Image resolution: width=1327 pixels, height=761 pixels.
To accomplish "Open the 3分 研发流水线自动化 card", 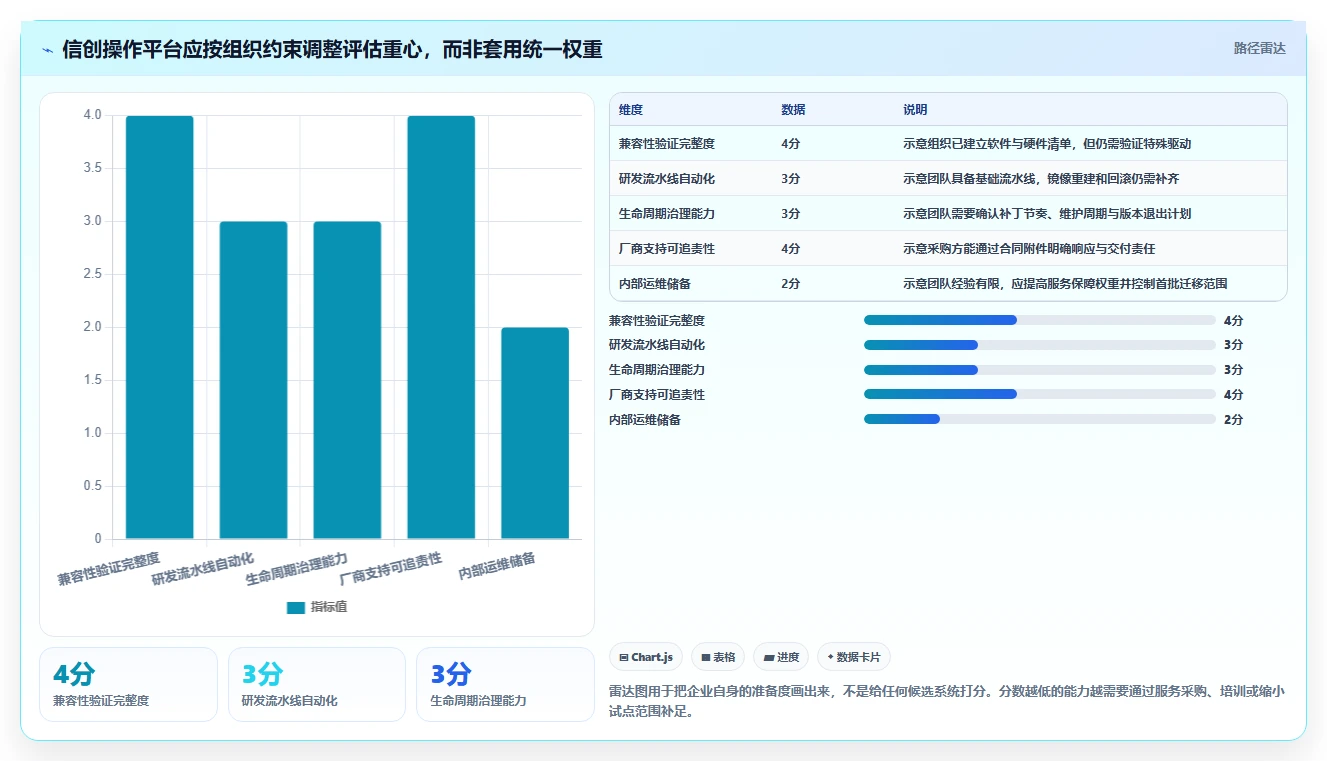I will pos(317,684).
